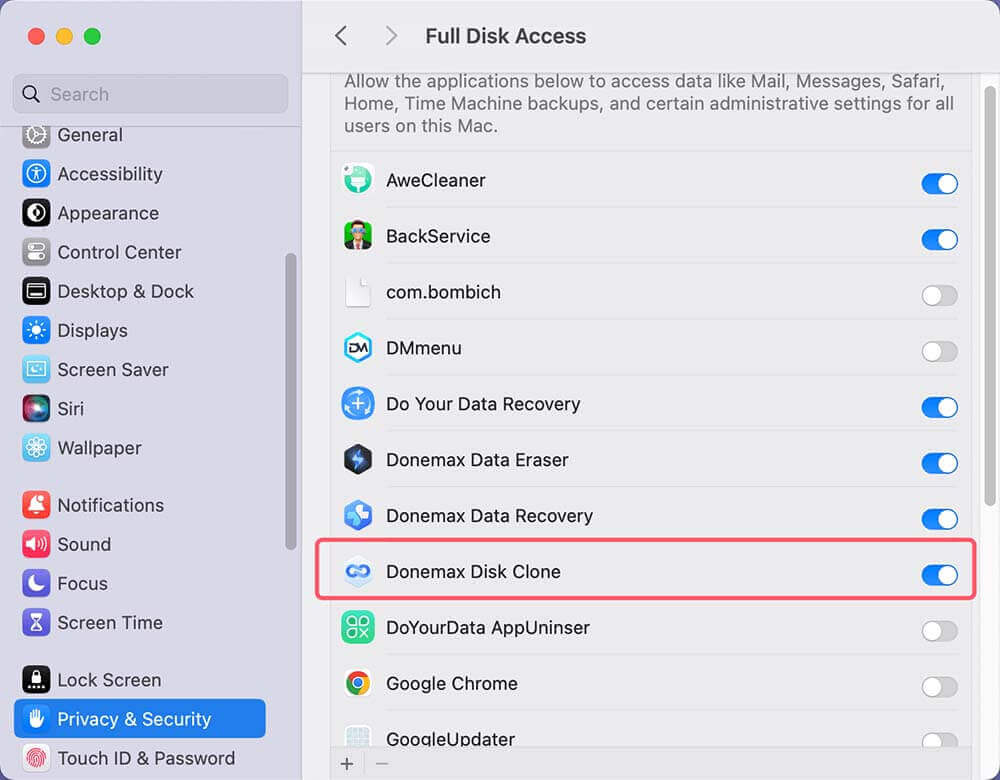Select the Siri sidebar icon

[35, 408]
